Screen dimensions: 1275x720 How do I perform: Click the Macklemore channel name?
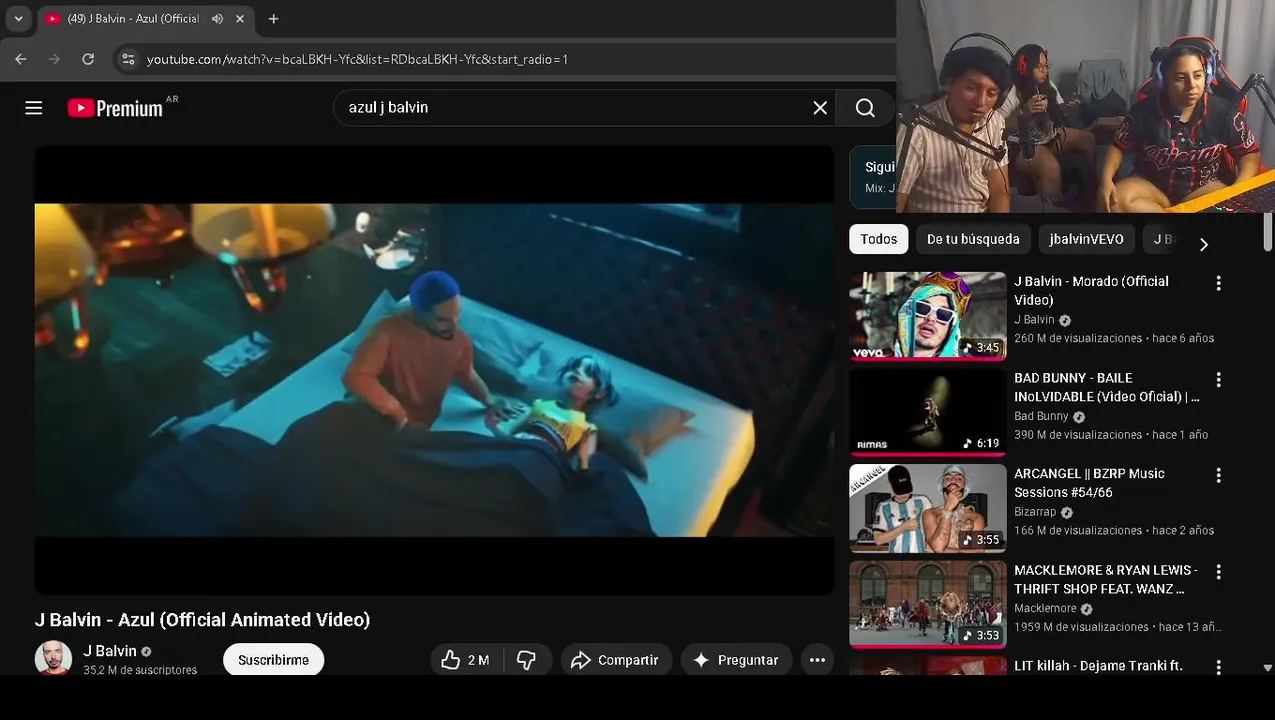pos(1045,608)
